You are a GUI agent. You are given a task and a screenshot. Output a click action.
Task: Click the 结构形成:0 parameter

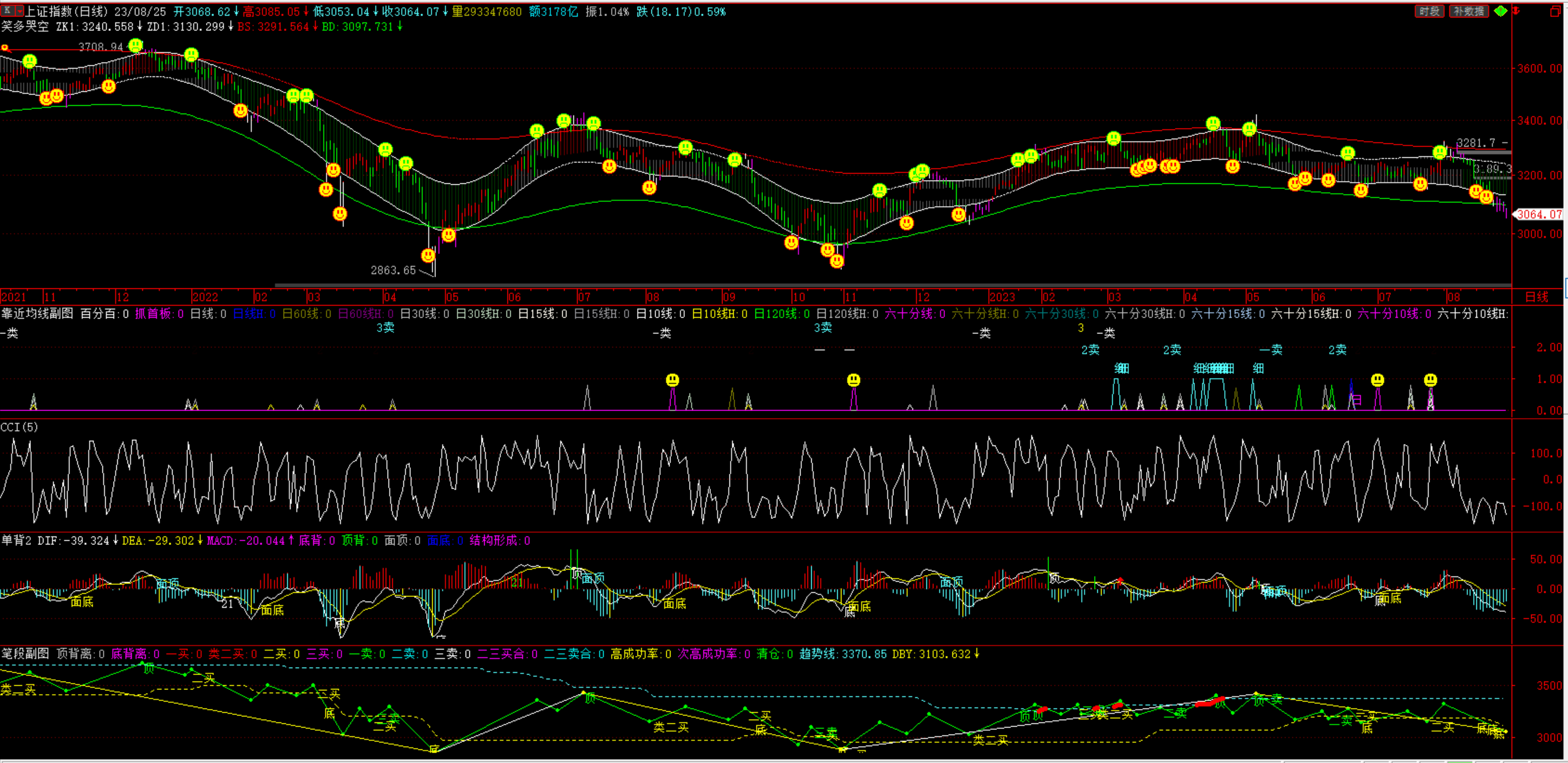pos(500,540)
